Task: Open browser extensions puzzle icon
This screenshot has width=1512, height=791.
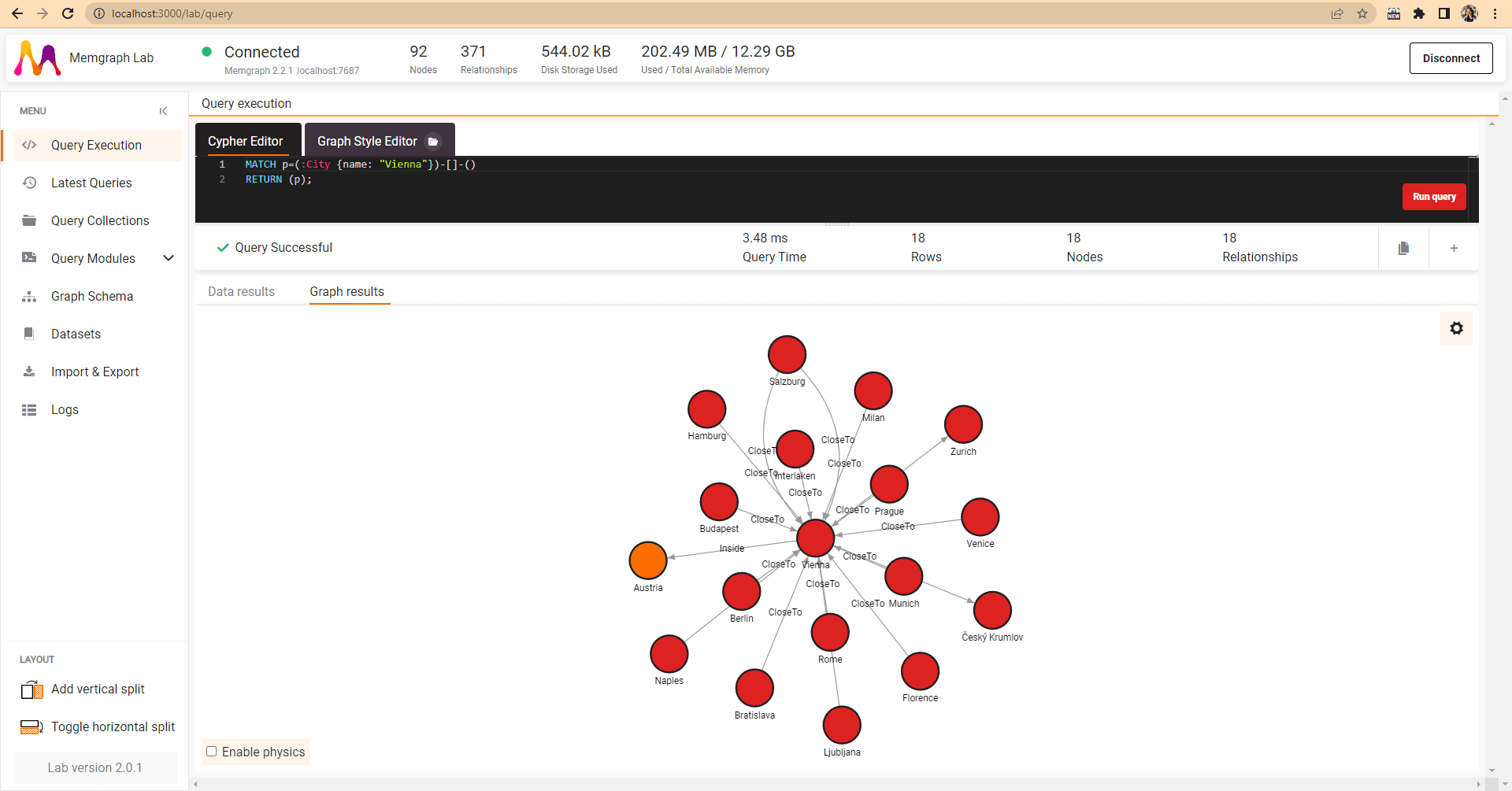Action: [x=1419, y=13]
